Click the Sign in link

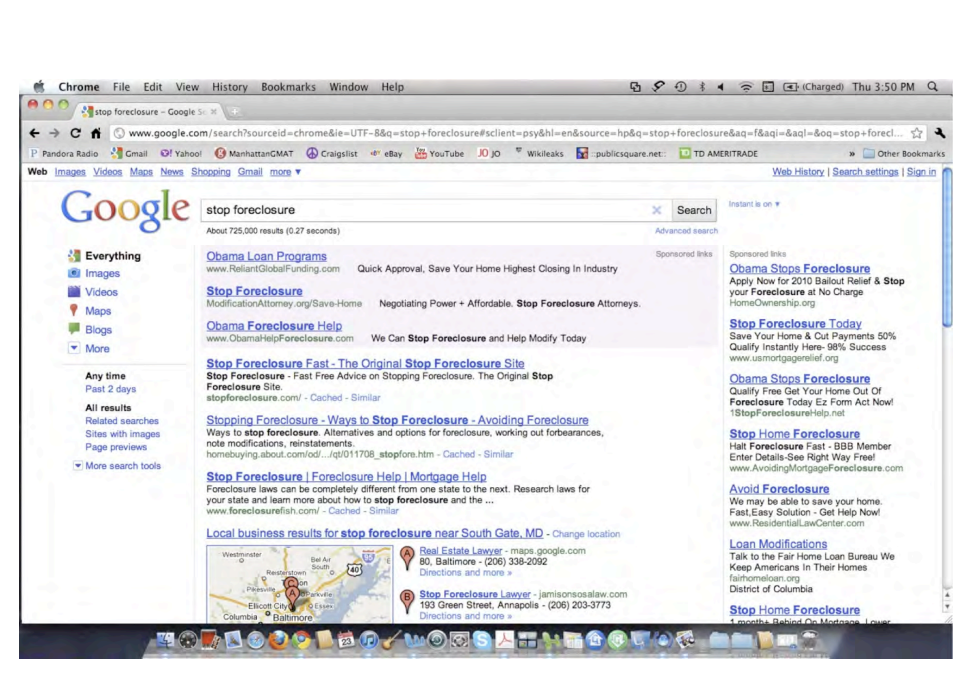[921, 172]
